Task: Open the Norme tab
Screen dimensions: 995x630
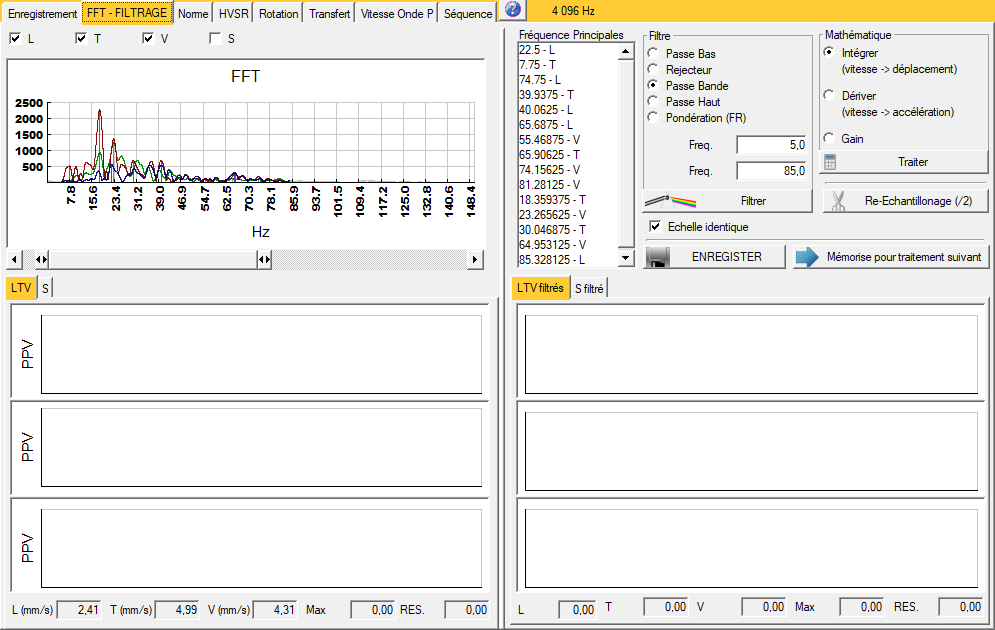Action: coord(193,13)
